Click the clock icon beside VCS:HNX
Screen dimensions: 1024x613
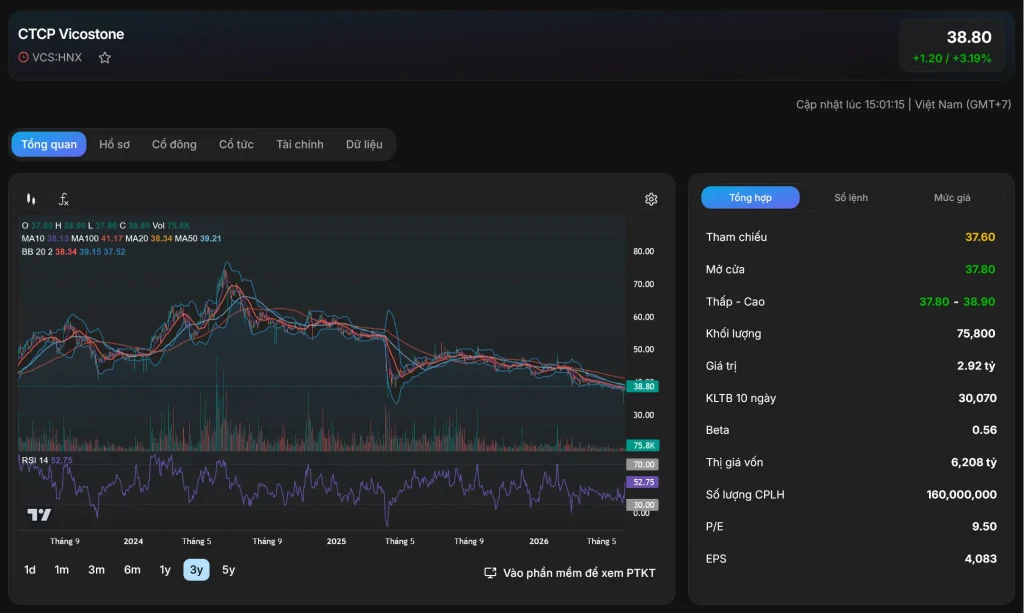[x=24, y=57]
